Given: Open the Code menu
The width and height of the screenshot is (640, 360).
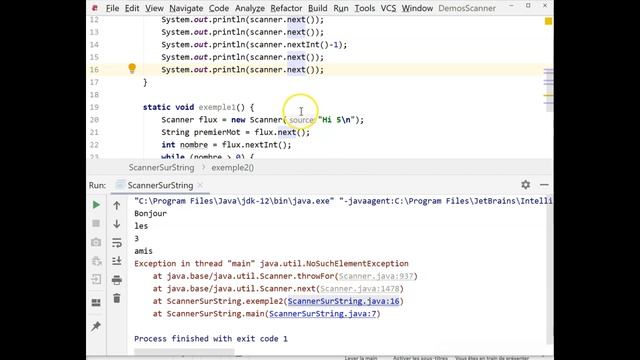Looking at the screenshot, I should pos(219,8).
